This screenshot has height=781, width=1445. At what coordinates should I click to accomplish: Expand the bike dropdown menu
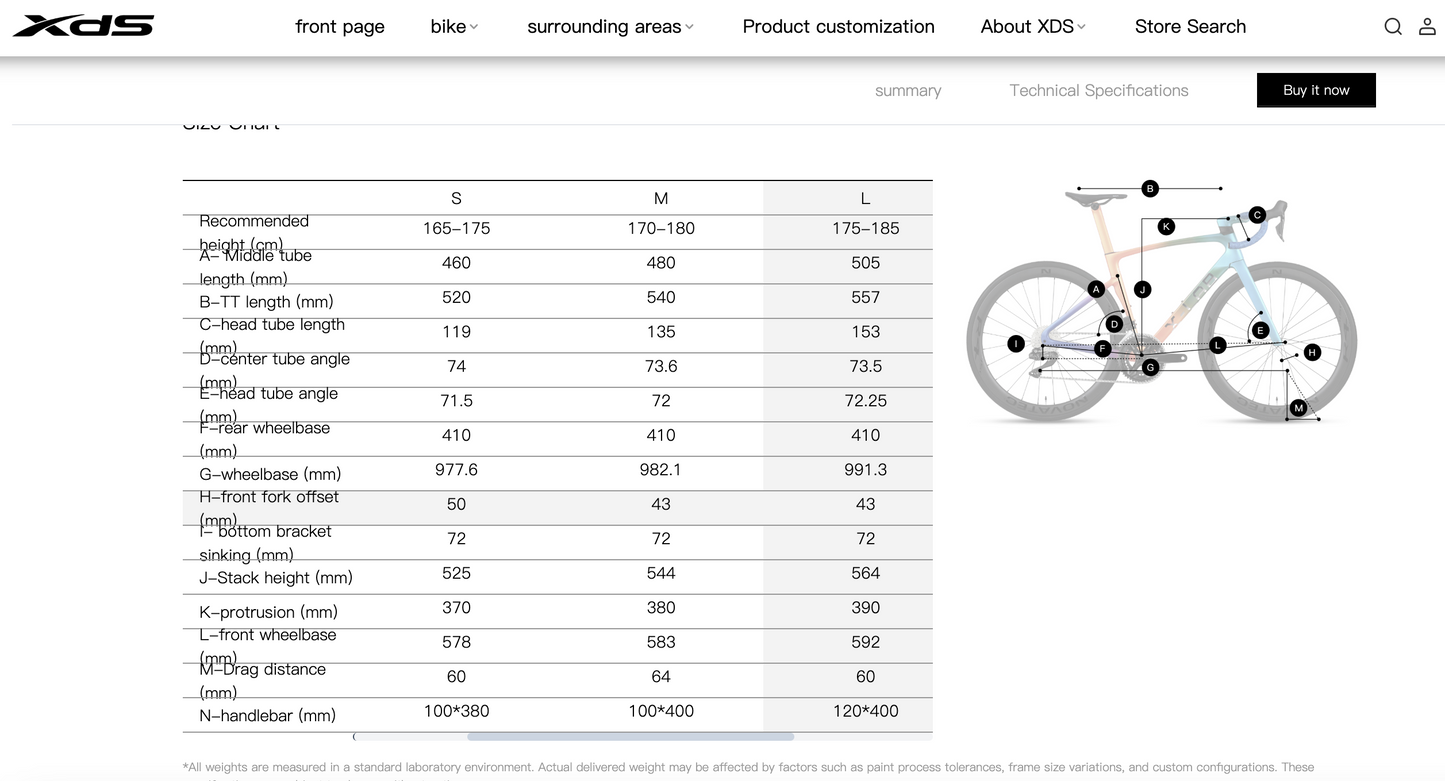tap(453, 26)
